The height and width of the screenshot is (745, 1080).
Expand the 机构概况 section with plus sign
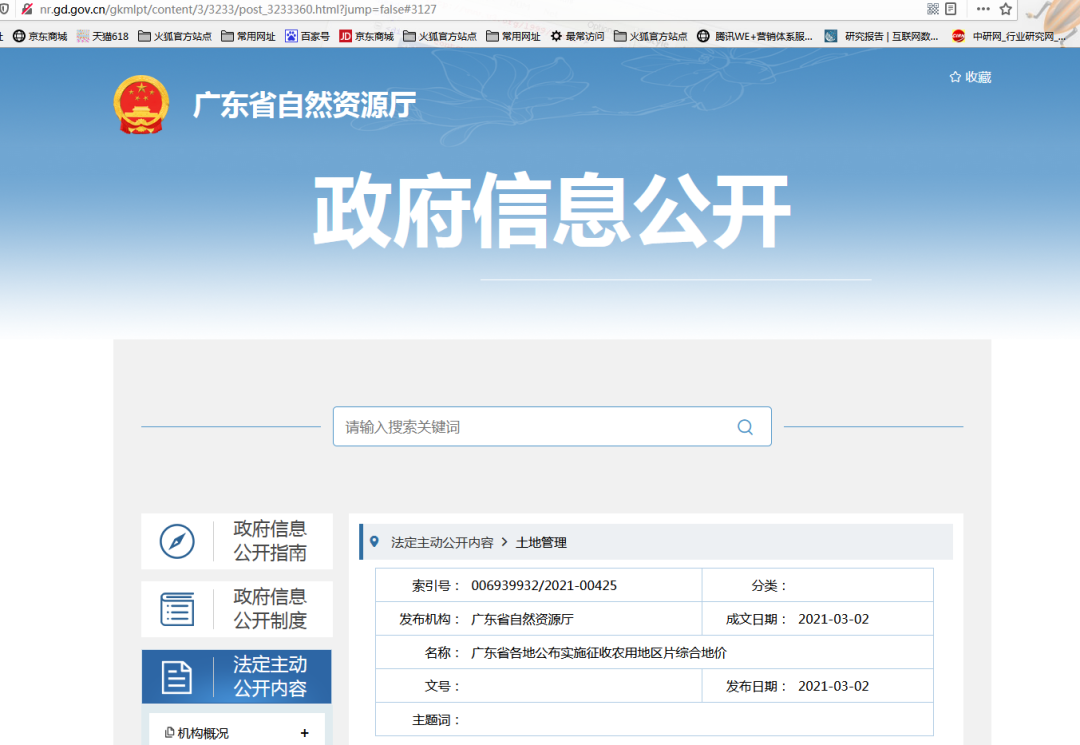[304, 733]
